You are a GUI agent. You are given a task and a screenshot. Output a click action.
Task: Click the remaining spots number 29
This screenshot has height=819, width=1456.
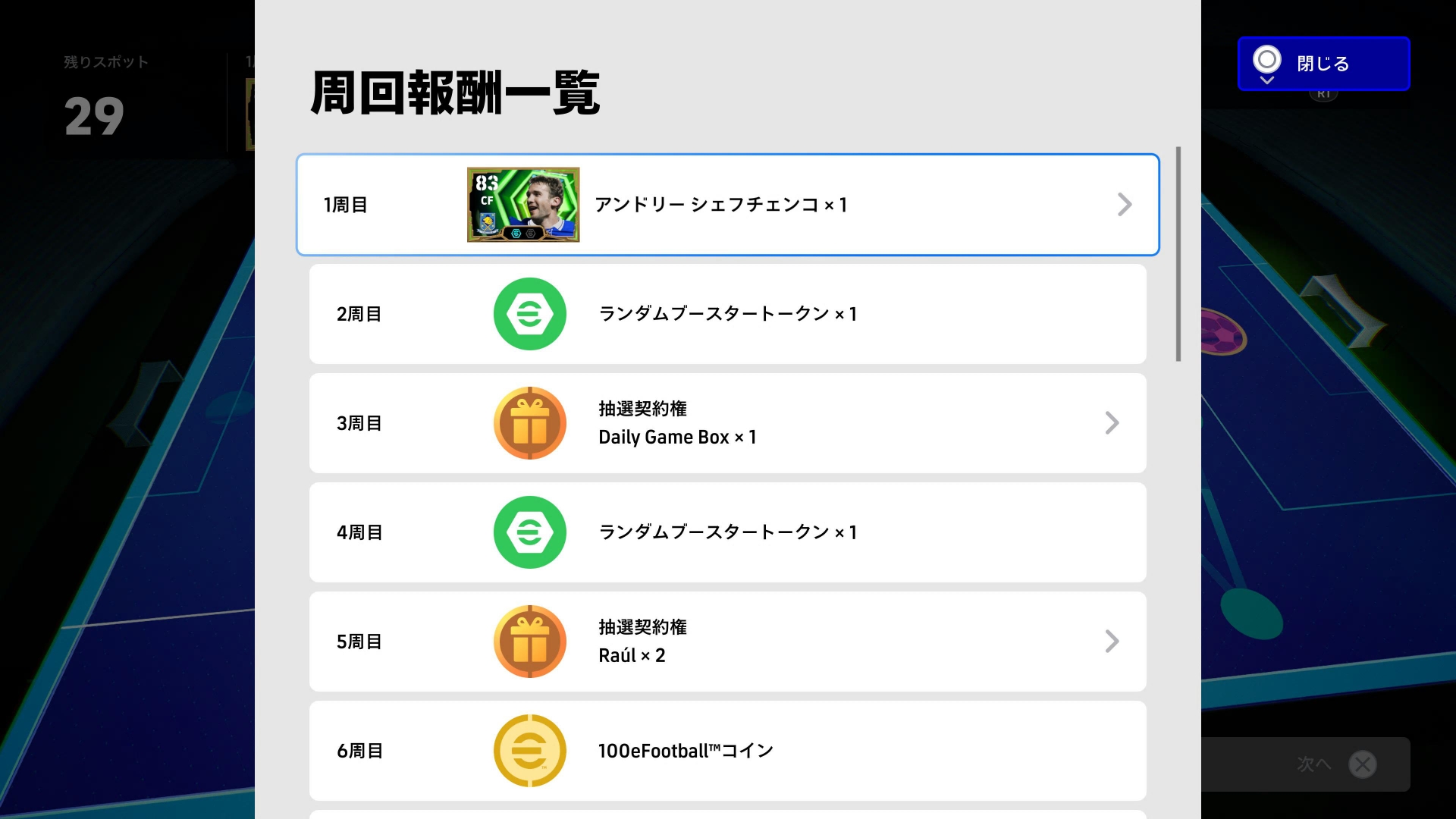(94, 117)
